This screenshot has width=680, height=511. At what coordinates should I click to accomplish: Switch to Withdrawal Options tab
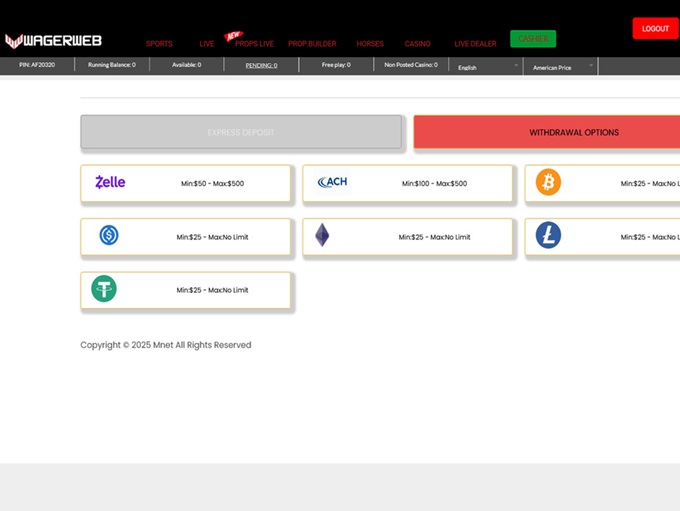[x=574, y=132]
